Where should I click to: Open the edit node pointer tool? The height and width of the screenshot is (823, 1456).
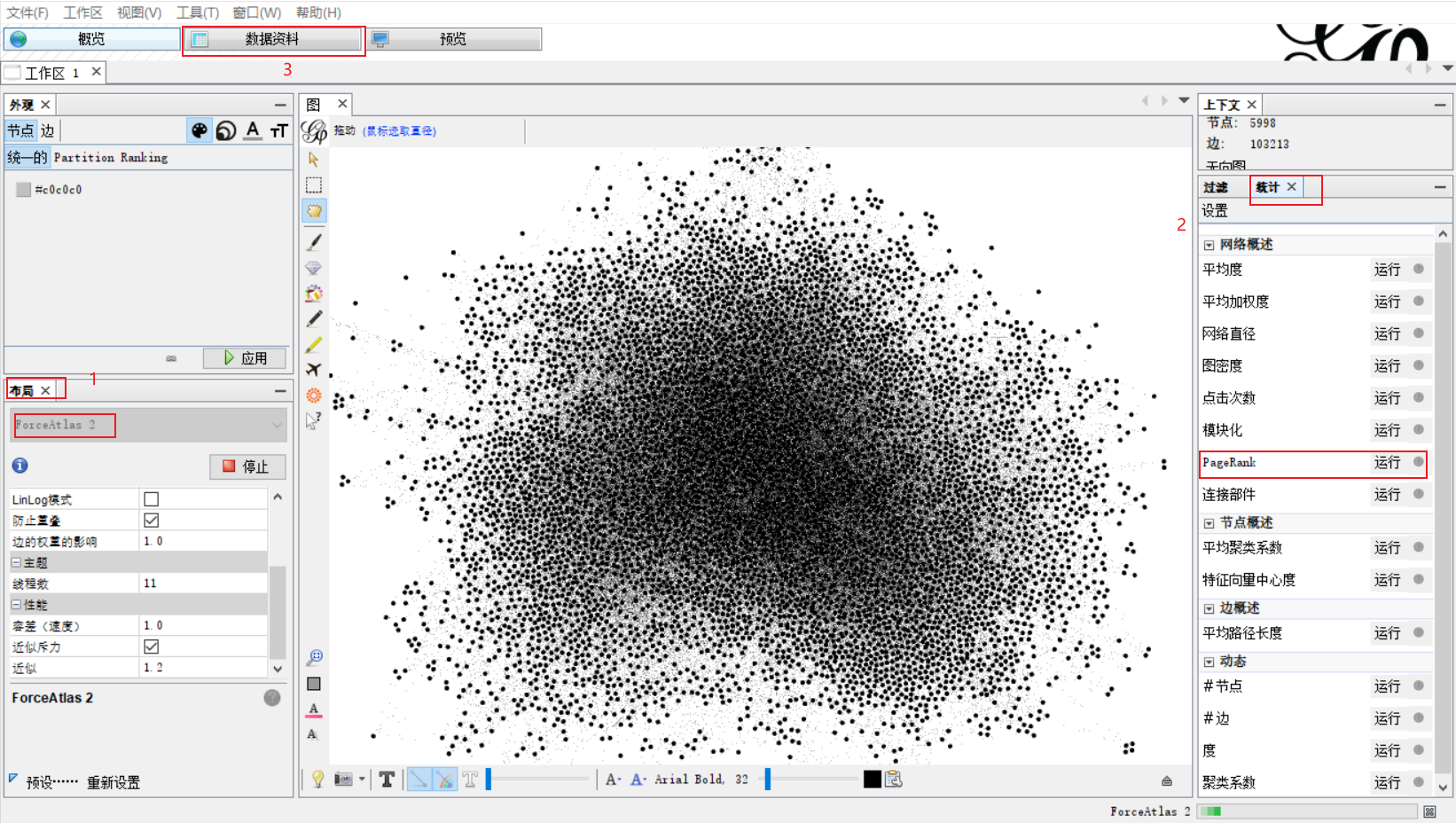pos(314,421)
